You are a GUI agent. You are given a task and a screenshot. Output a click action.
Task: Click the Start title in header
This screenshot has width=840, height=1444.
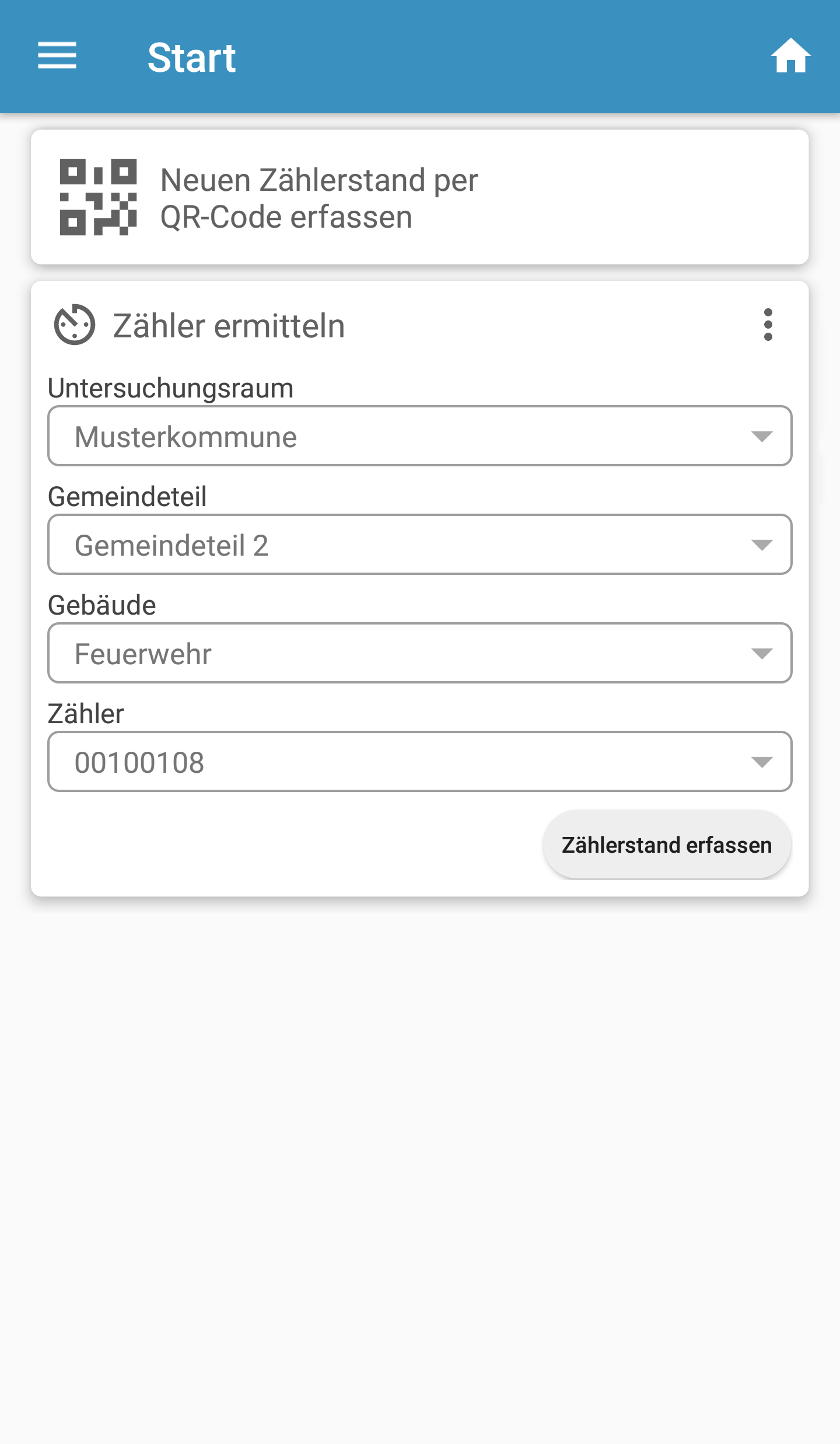coord(191,58)
